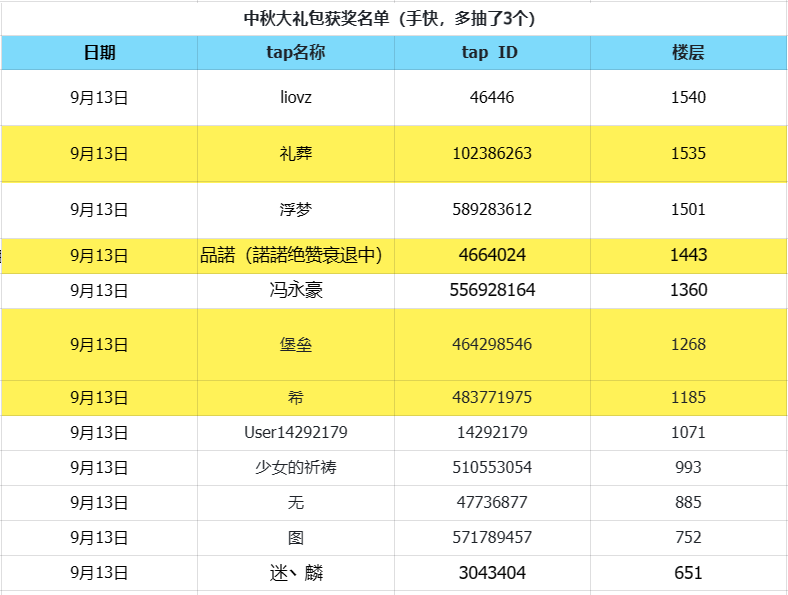
Task: Select the tap名称 column header
Action: [295, 53]
